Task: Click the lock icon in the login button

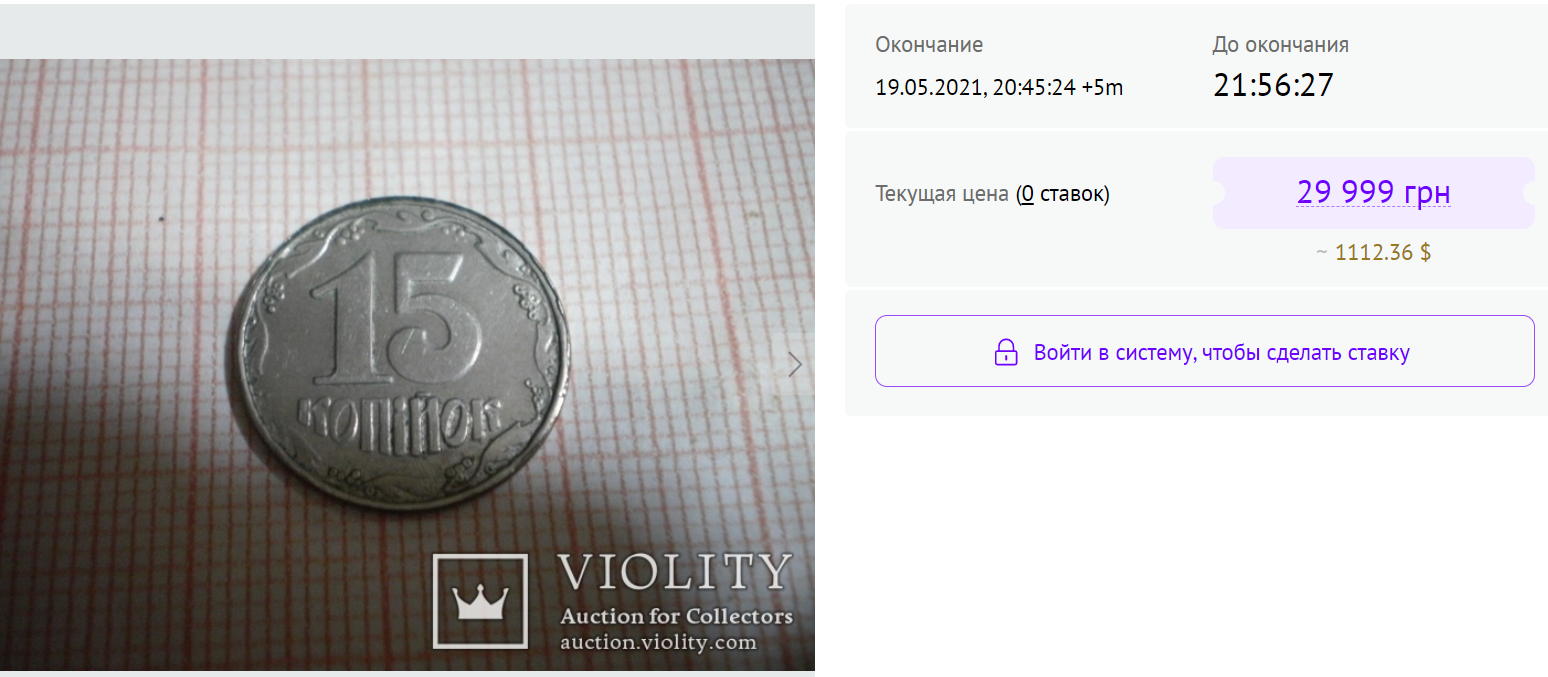Action: click(1005, 352)
